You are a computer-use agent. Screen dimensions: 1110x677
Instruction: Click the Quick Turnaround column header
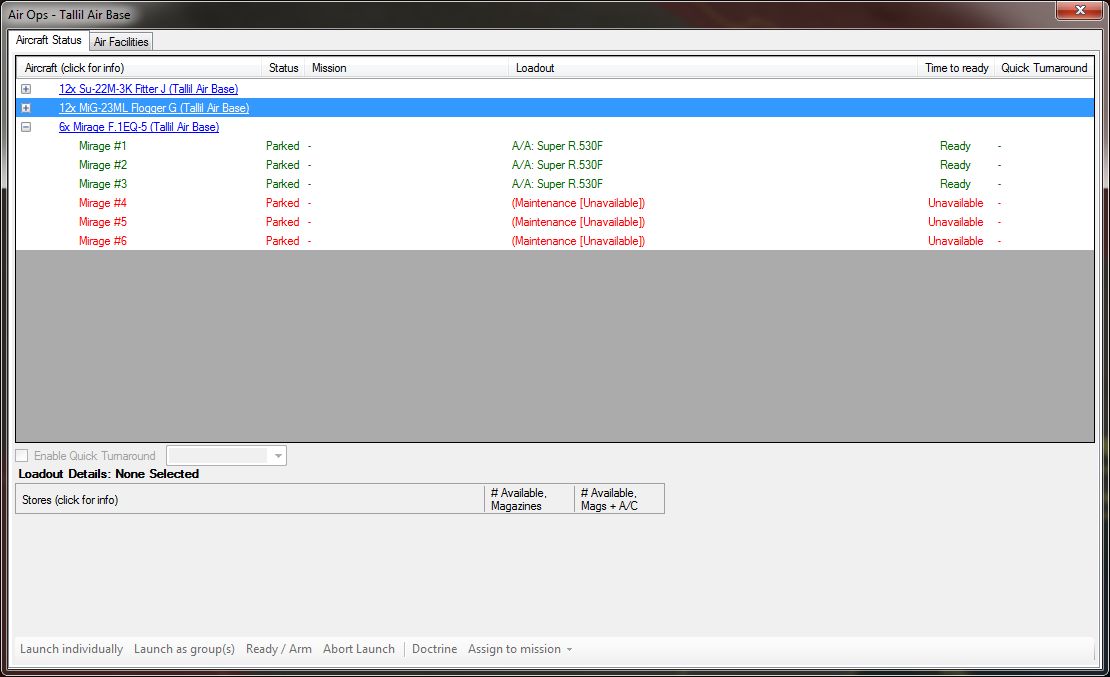(x=1044, y=68)
